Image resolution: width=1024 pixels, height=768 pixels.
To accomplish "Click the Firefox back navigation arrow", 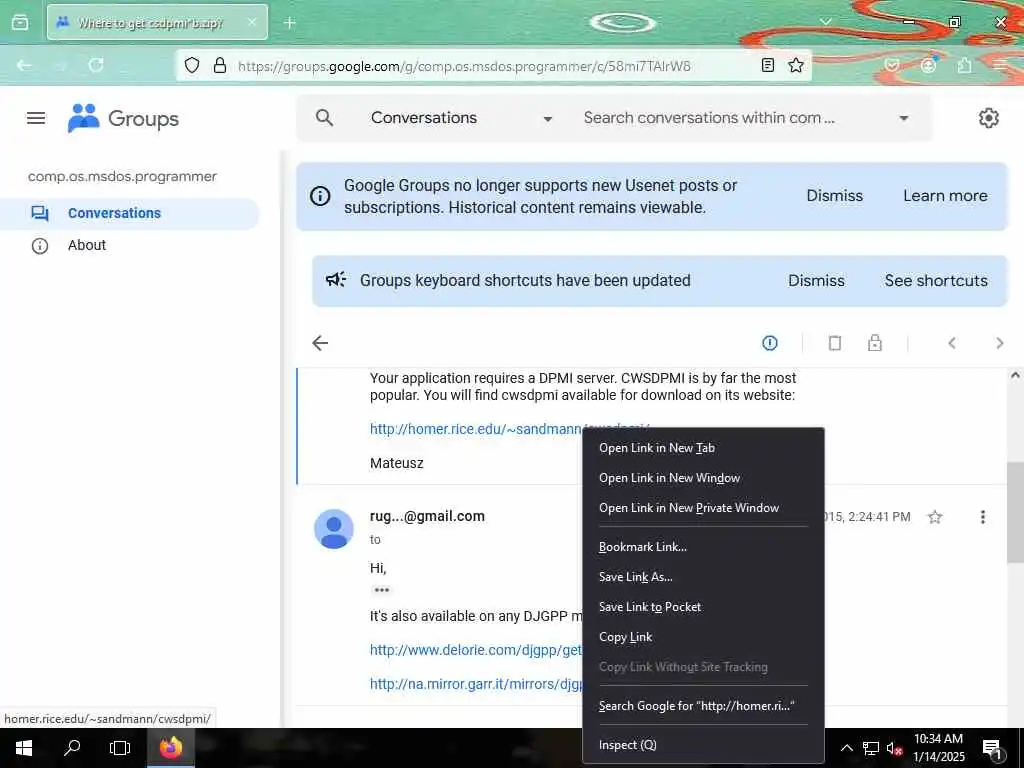I will (x=24, y=65).
